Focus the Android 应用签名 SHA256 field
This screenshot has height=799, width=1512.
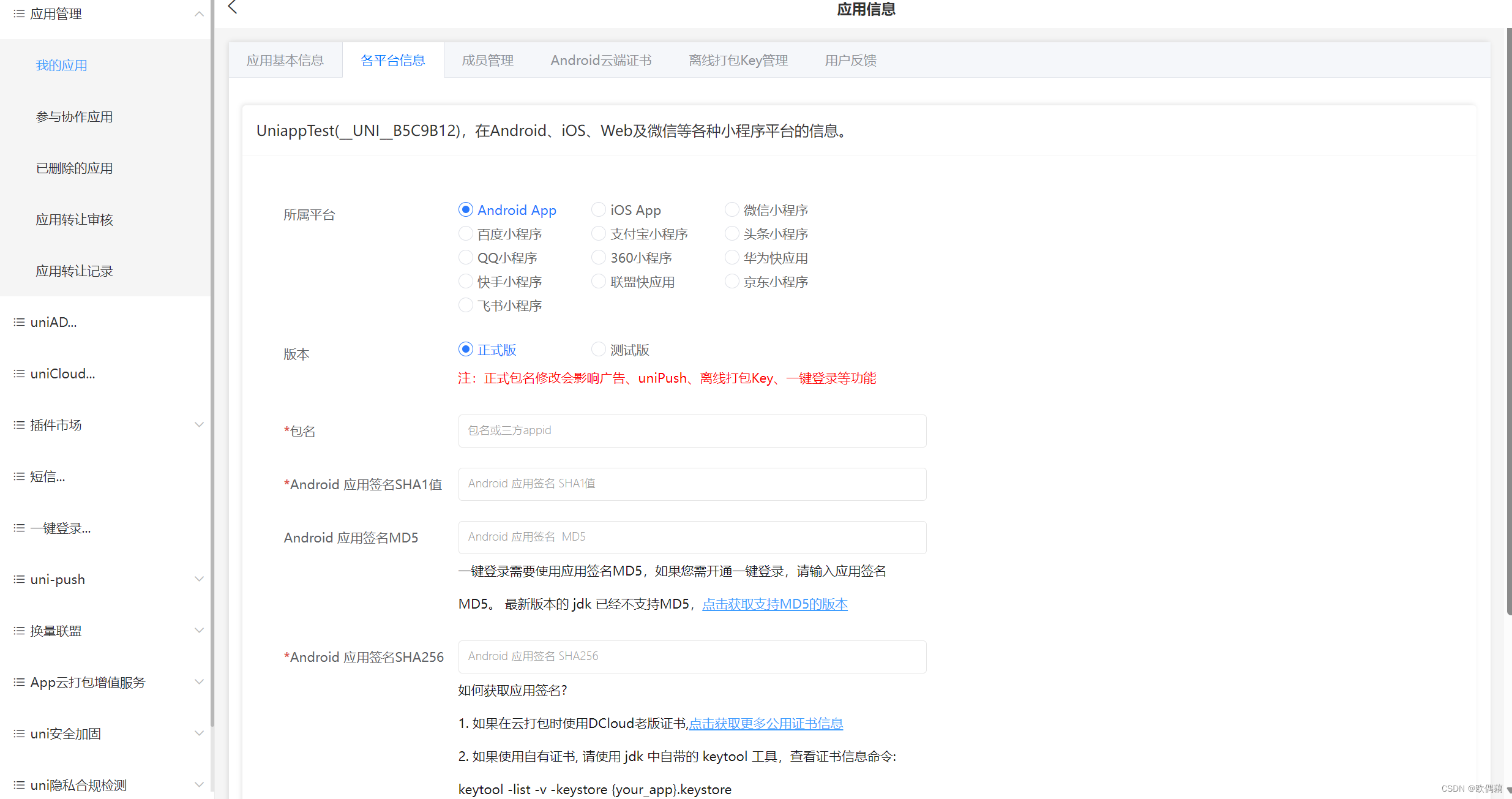click(x=692, y=657)
